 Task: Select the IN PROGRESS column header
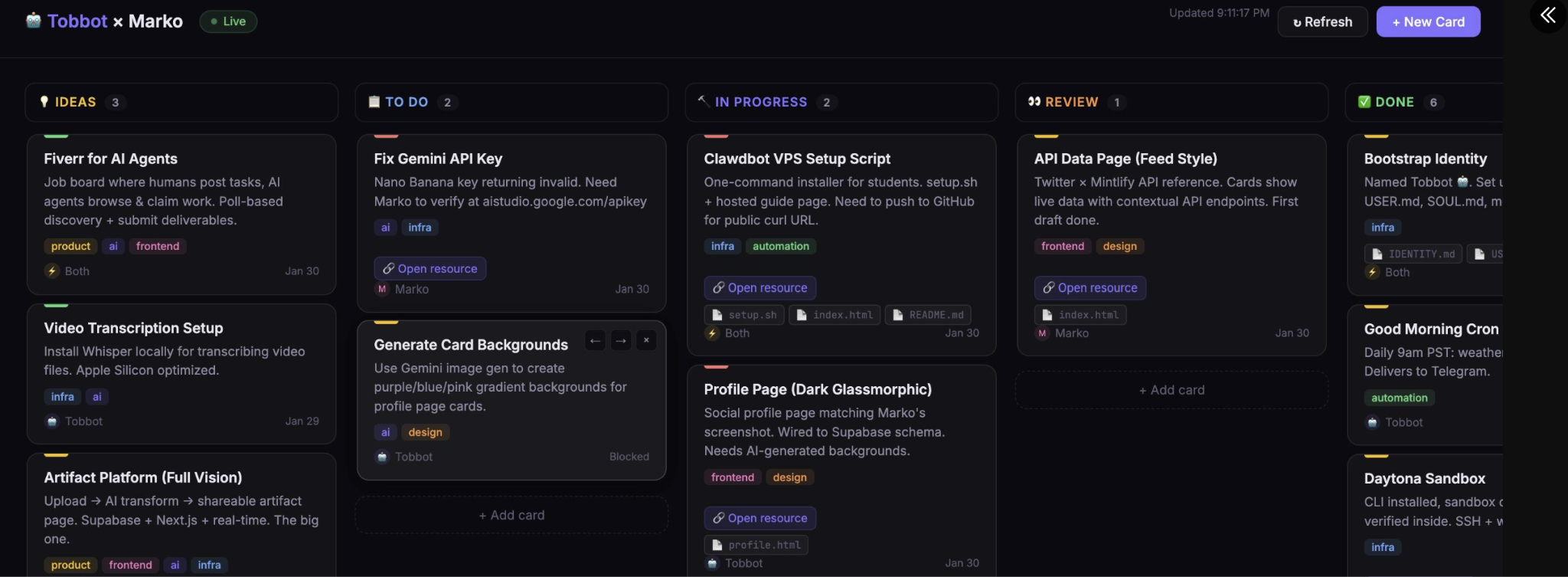click(x=841, y=102)
